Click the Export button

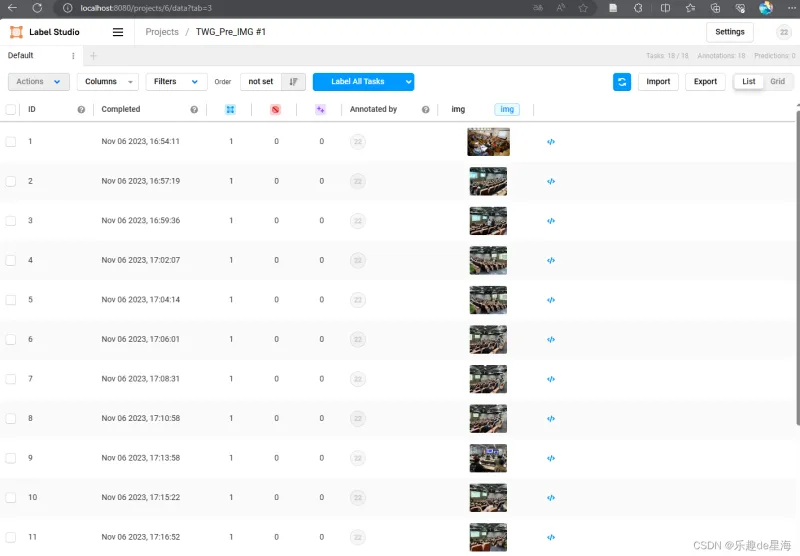coord(705,82)
